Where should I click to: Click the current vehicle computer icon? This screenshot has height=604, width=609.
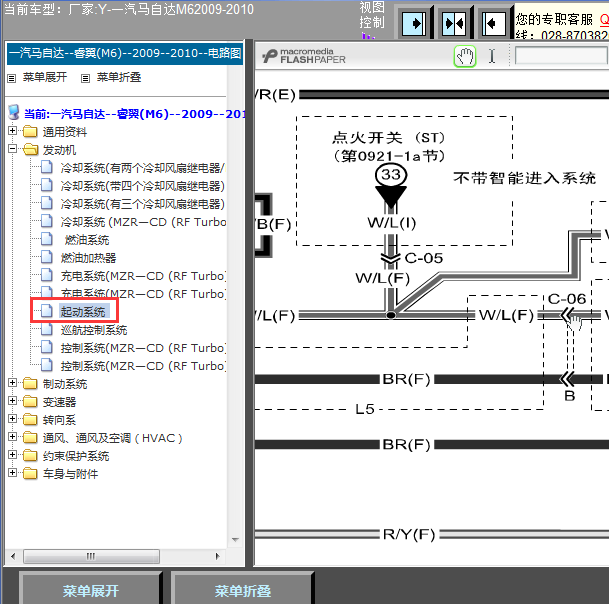14,112
